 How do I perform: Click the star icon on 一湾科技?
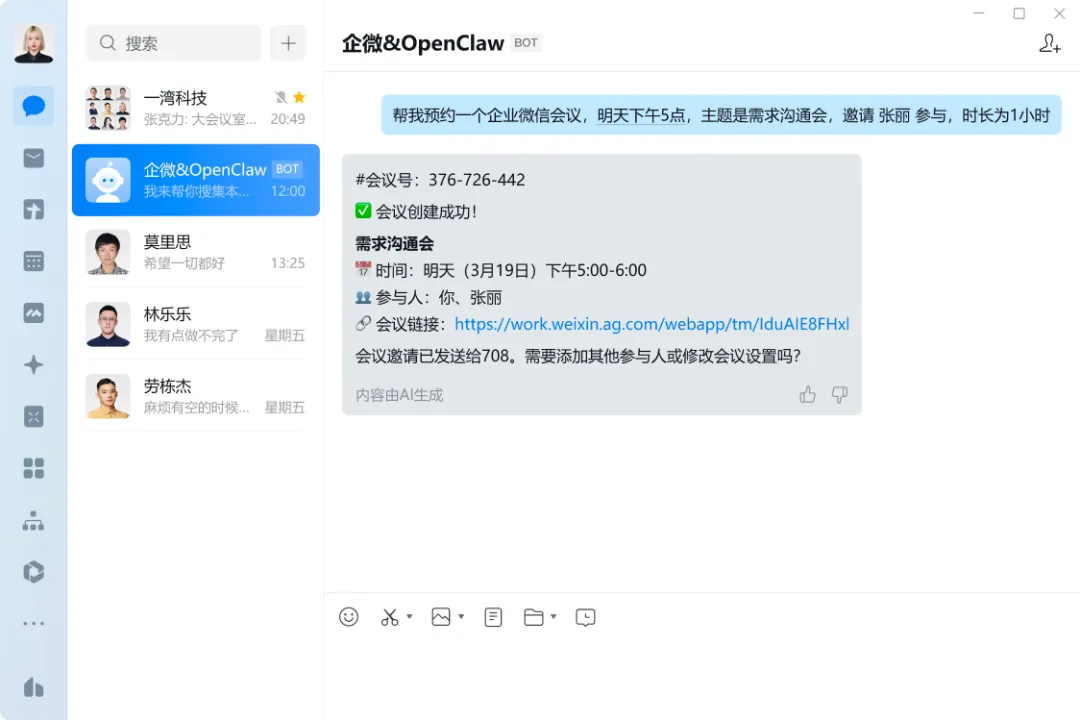pyautogui.click(x=299, y=97)
